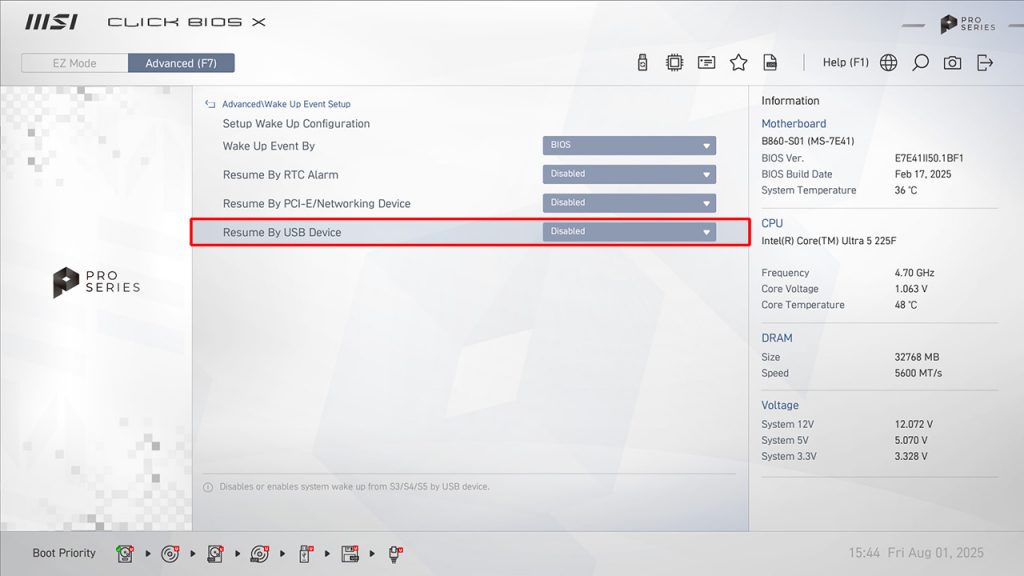Open the M-Flash USB BIOS update icon
The width and height of the screenshot is (1024, 576).
[x=642, y=63]
